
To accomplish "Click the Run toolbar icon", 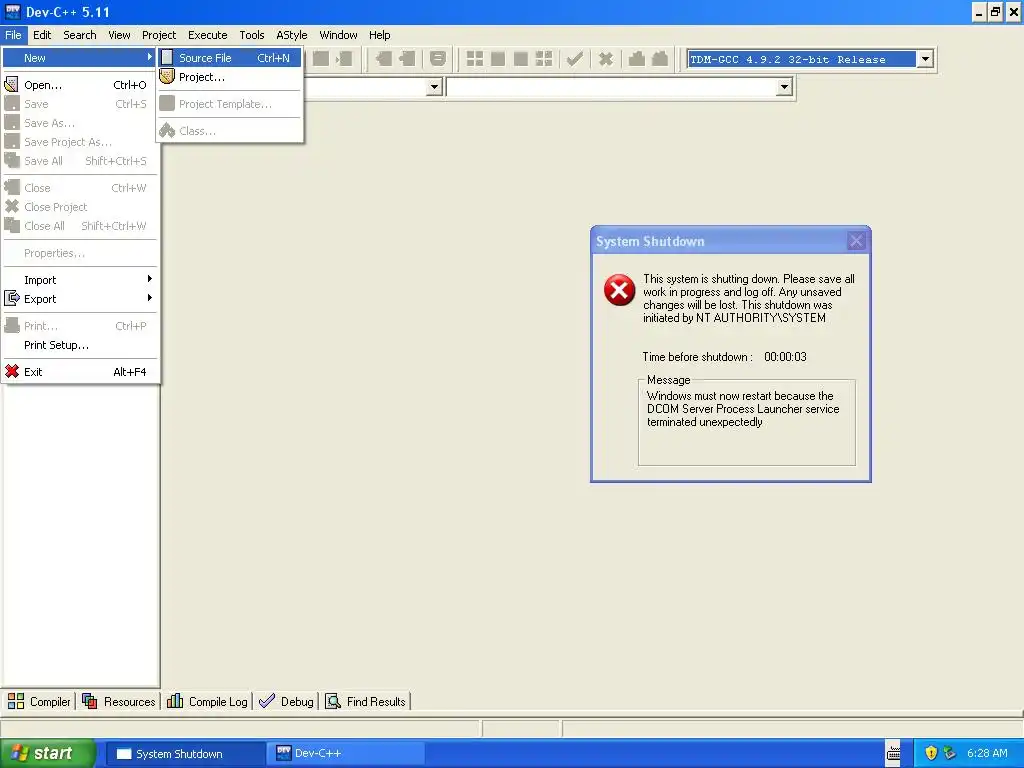I will point(498,59).
